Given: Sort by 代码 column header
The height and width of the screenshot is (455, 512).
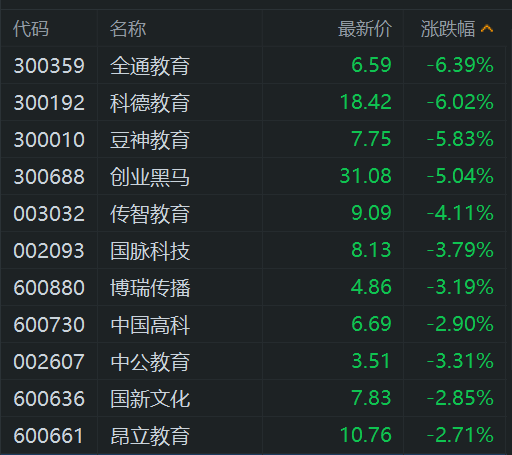Looking at the screenshot, I should click(x=31, y=29).
